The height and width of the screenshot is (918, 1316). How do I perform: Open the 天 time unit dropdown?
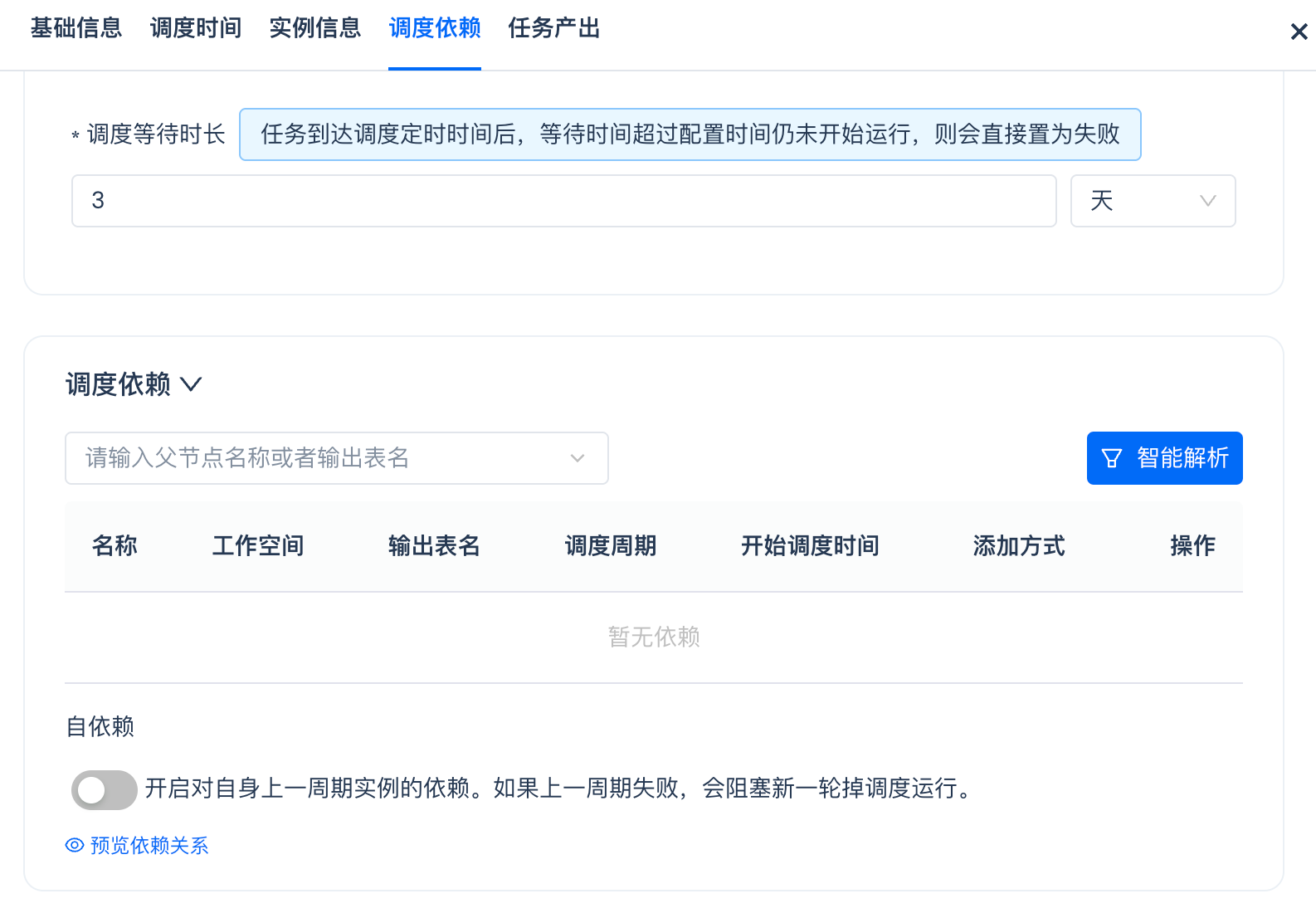1152,201
